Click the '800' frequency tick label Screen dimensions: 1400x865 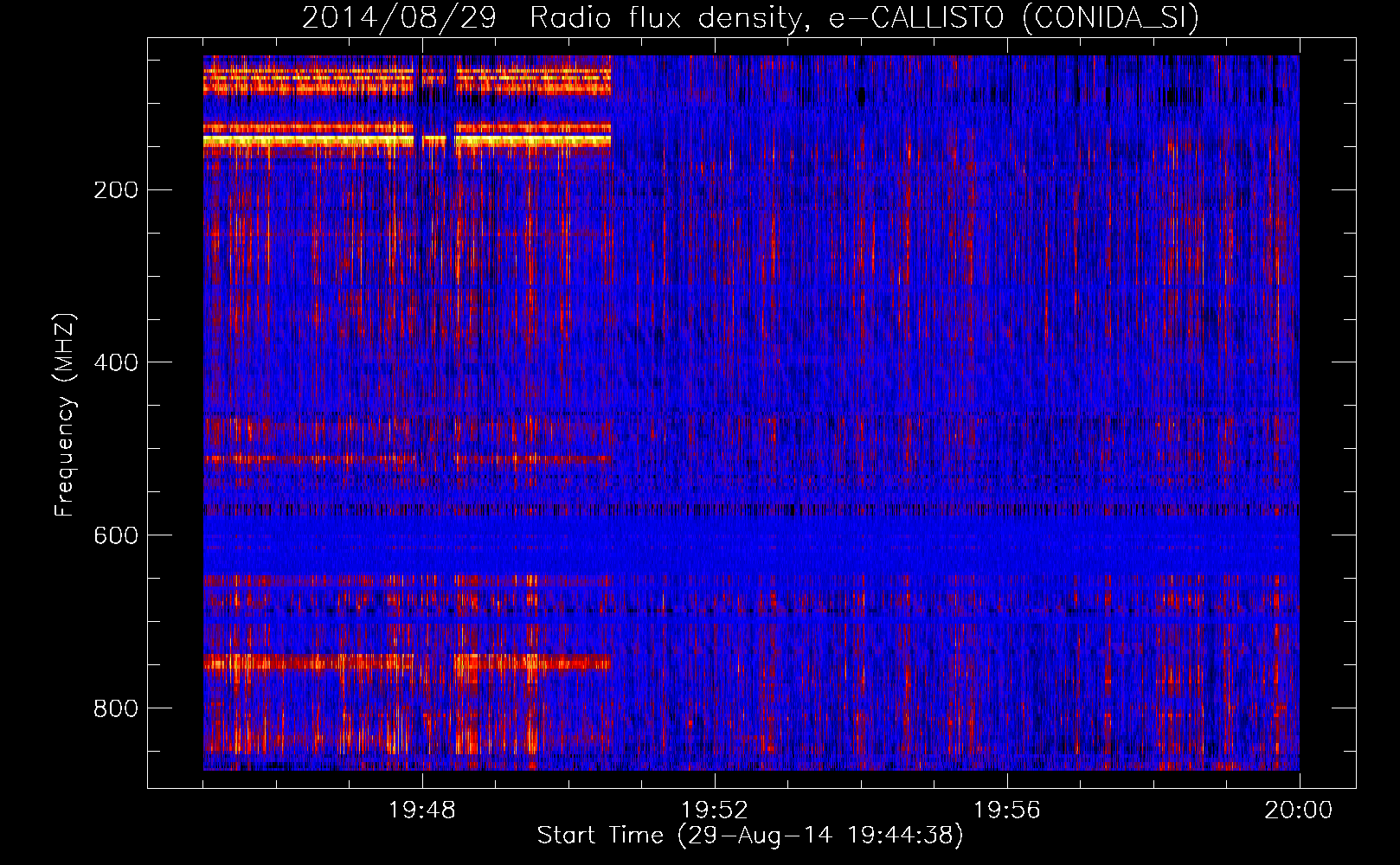116,709
